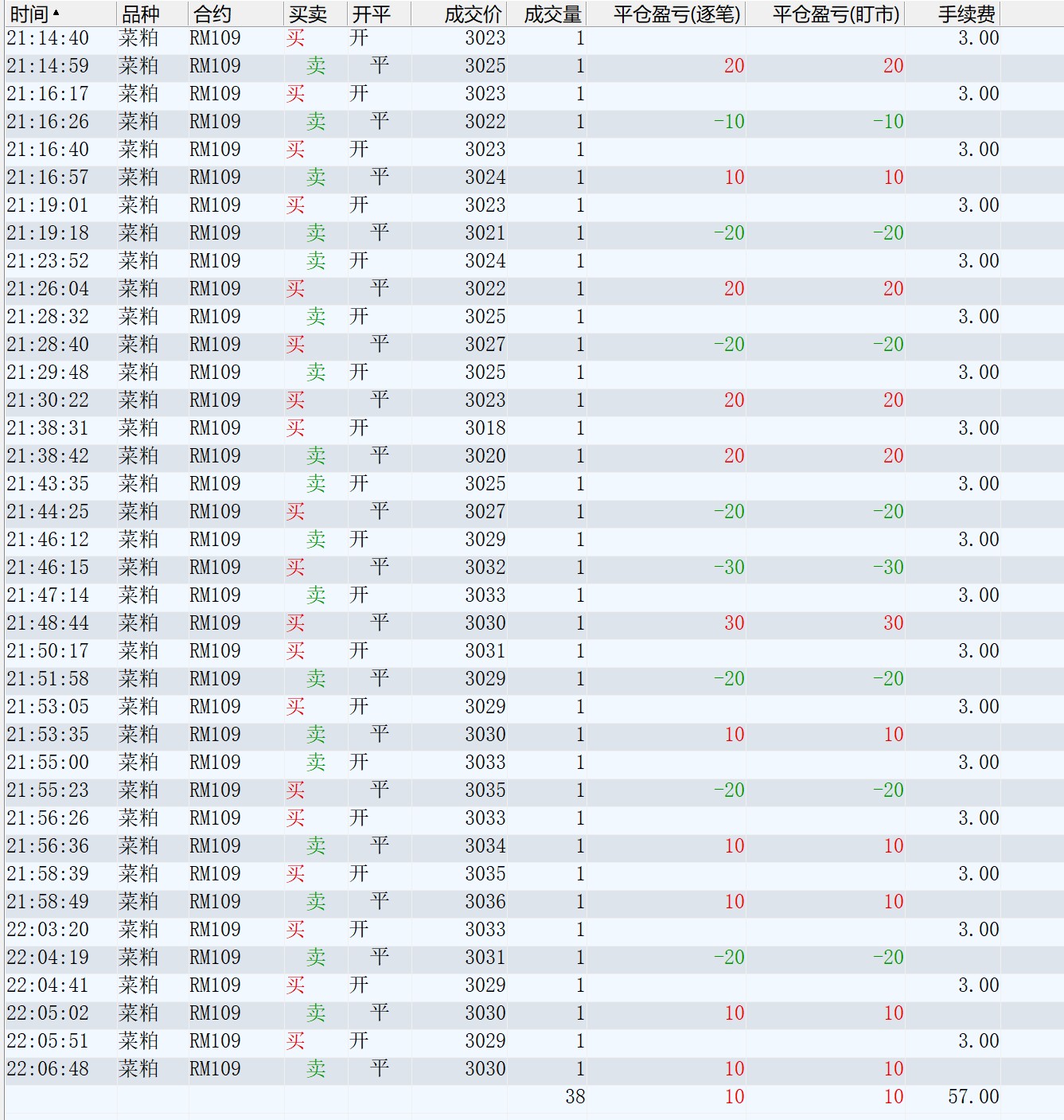This screenshot has width=1064, height=1120.
Task: Select the time cell 21:56:26
Action: pos(48,818)
